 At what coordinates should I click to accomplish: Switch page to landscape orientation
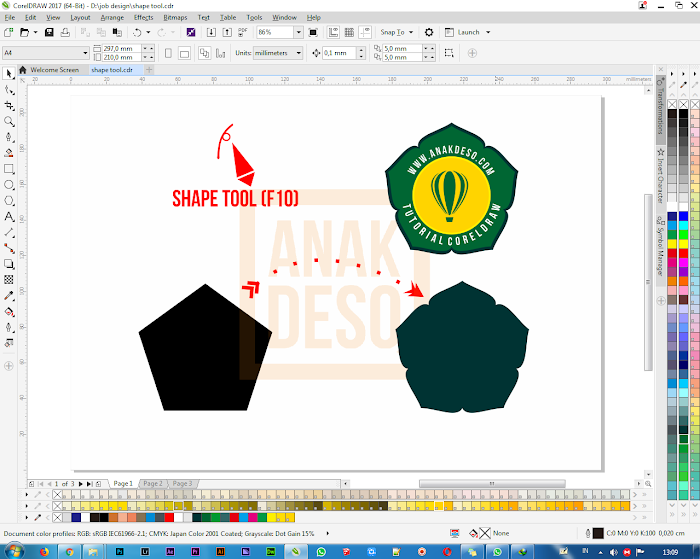pos(184,53)
